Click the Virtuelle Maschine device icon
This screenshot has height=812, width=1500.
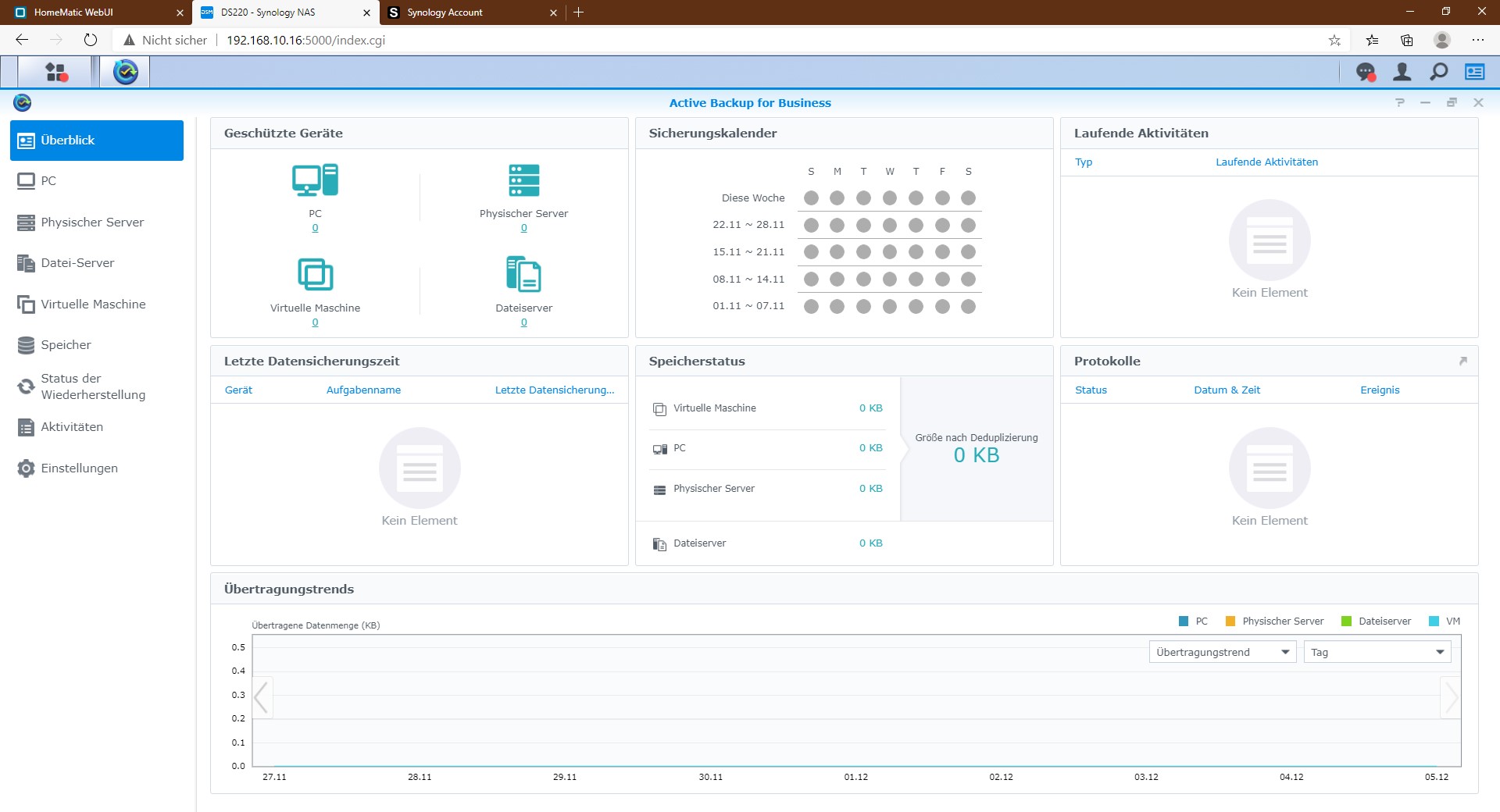[315, 275]
